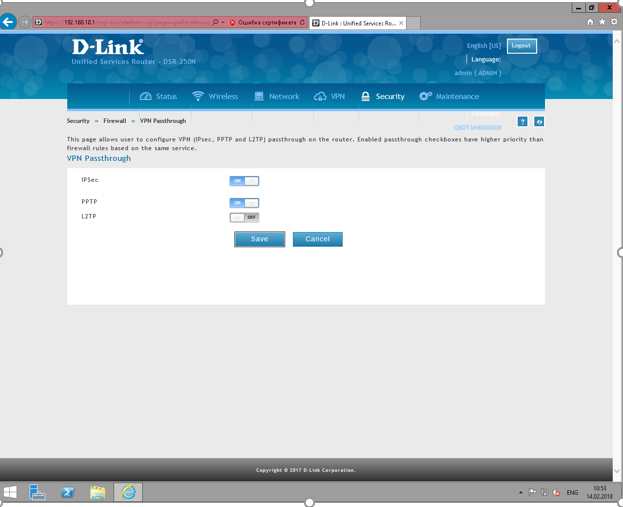Click the search magnifier in address bar
Screen dimensions: 623x507
[215, 22]
